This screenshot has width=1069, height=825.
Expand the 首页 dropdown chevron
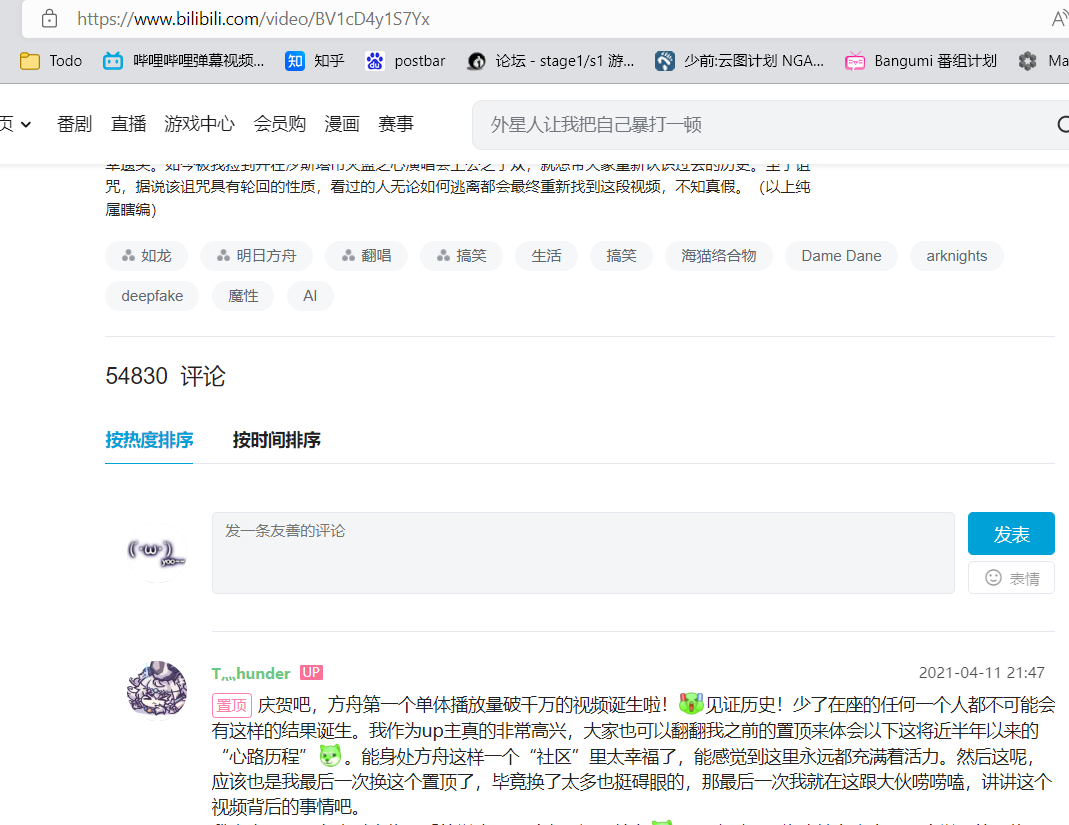coord(26,124)
